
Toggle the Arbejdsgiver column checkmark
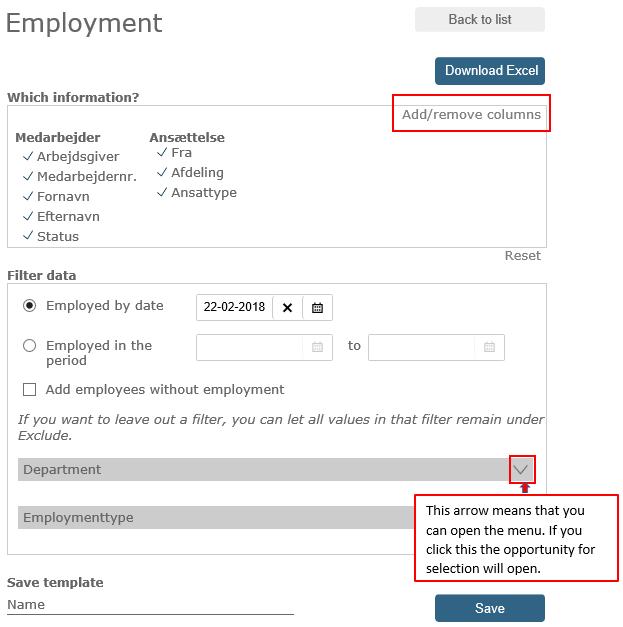pyautogui.click(x=28, y=157)
